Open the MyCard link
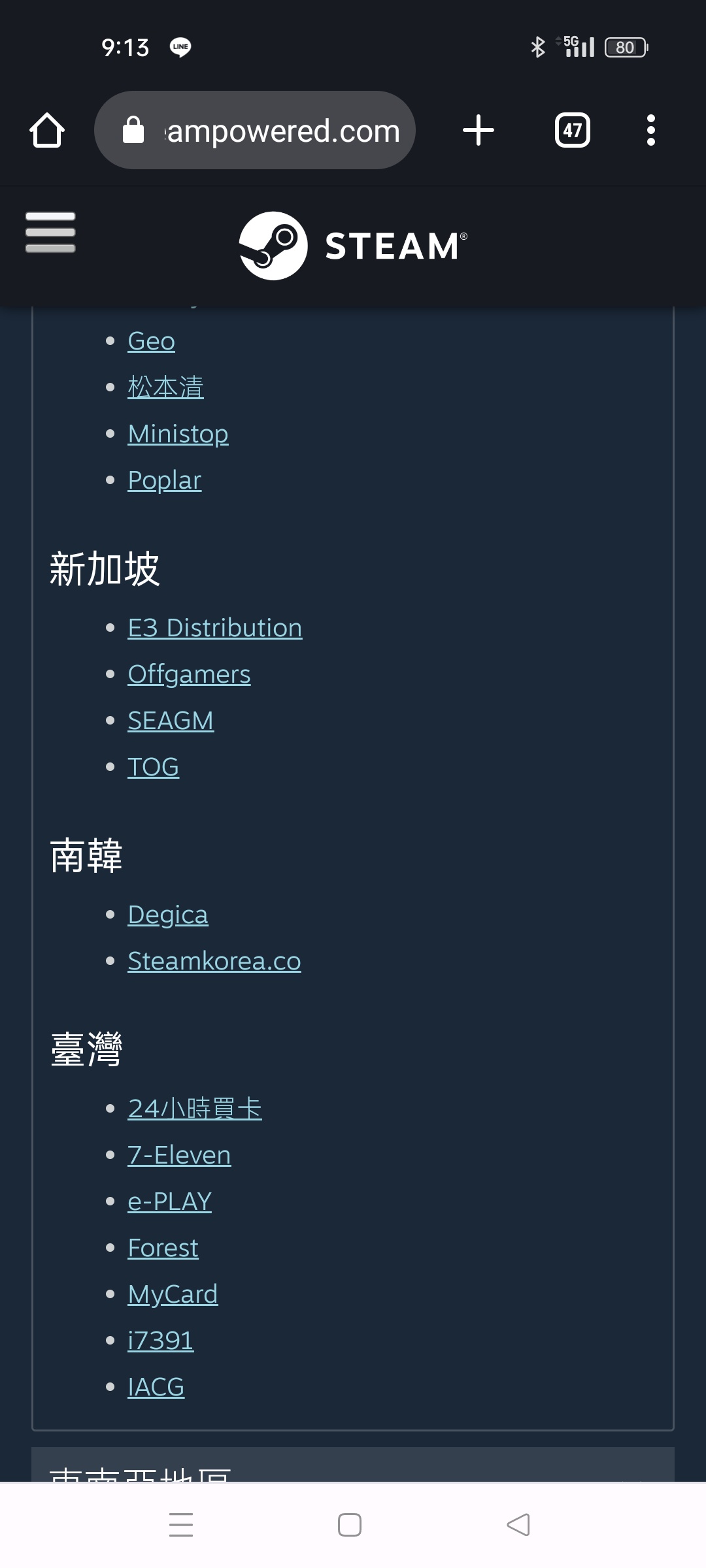The width and height of the screenshot is (706, 1568). pyautogui.click(x=173, y=1294)
